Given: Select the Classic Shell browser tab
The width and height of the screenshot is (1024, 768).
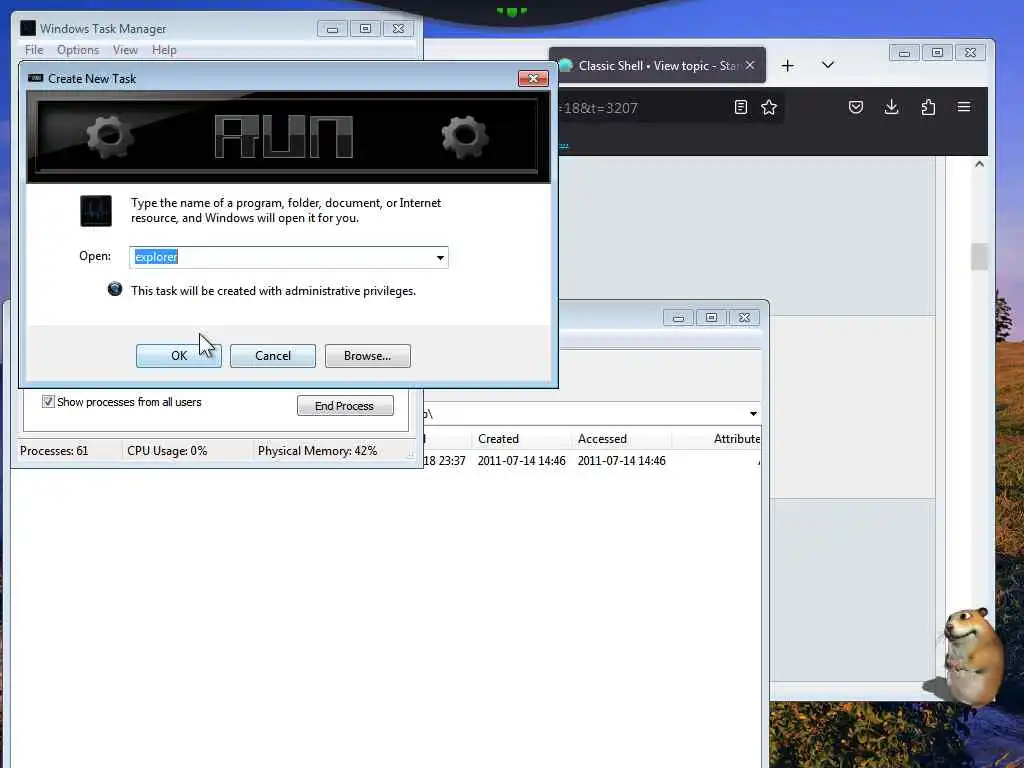Looking at the screenshot, I should [656, 65].
